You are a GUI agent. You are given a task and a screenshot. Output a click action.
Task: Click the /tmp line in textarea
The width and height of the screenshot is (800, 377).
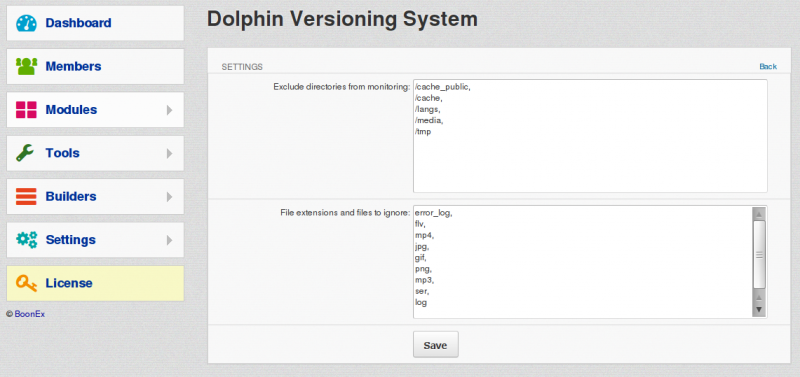423,132
